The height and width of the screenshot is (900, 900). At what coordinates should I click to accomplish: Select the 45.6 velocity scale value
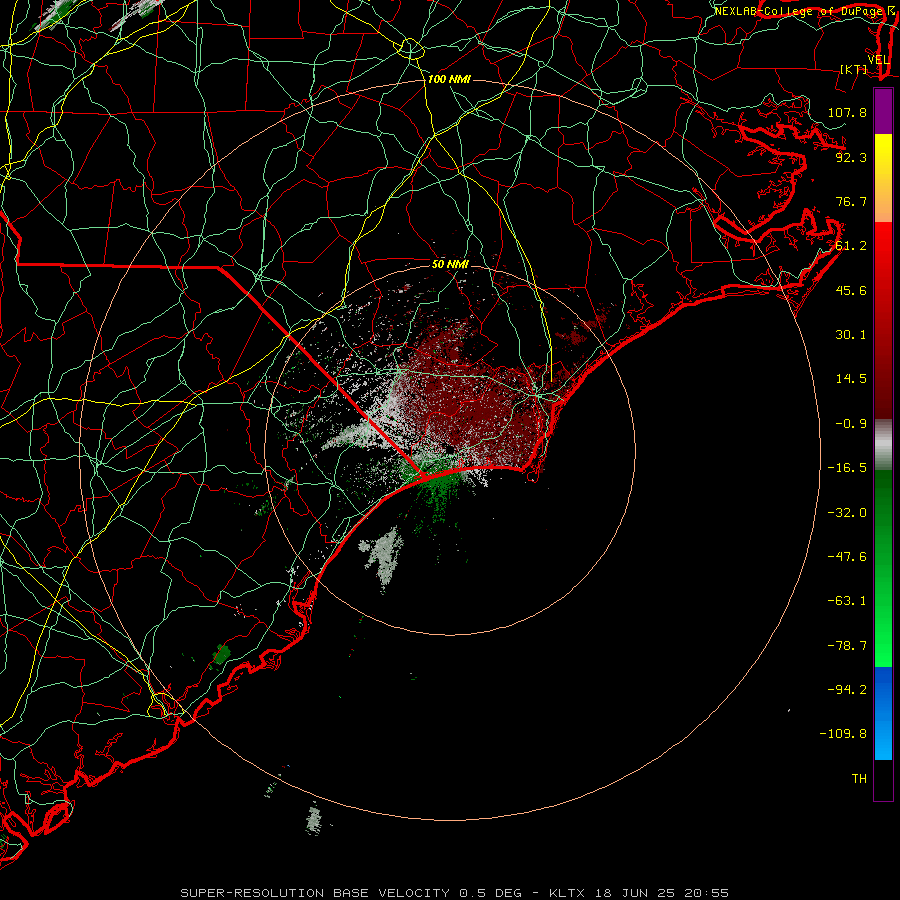(851, 290)
